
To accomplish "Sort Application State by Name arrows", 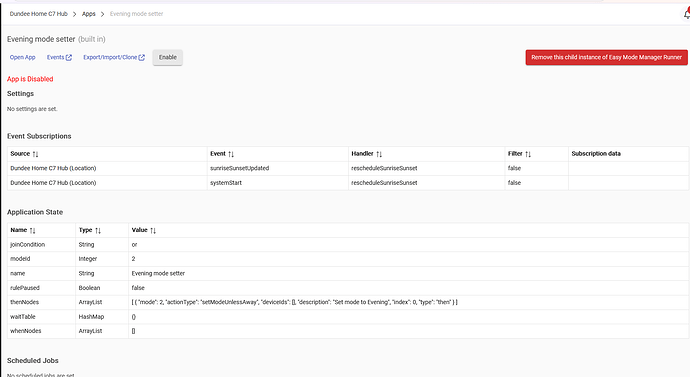I will [33, 231].
